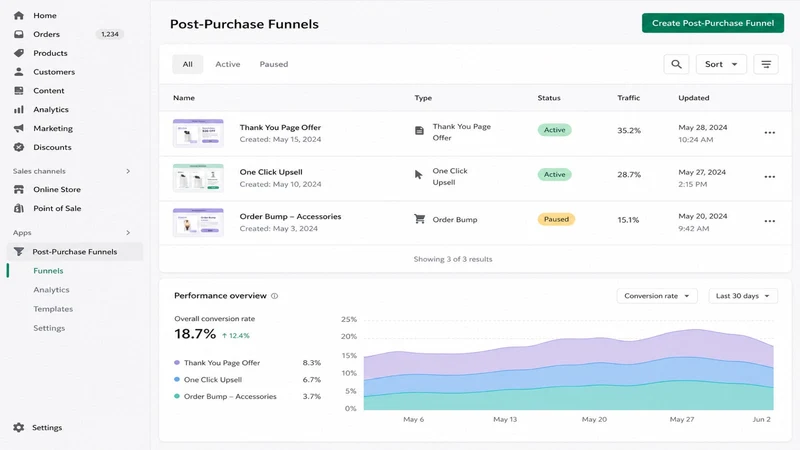
Task: Switch to the Paused tab
Action: tap(274, 64)
